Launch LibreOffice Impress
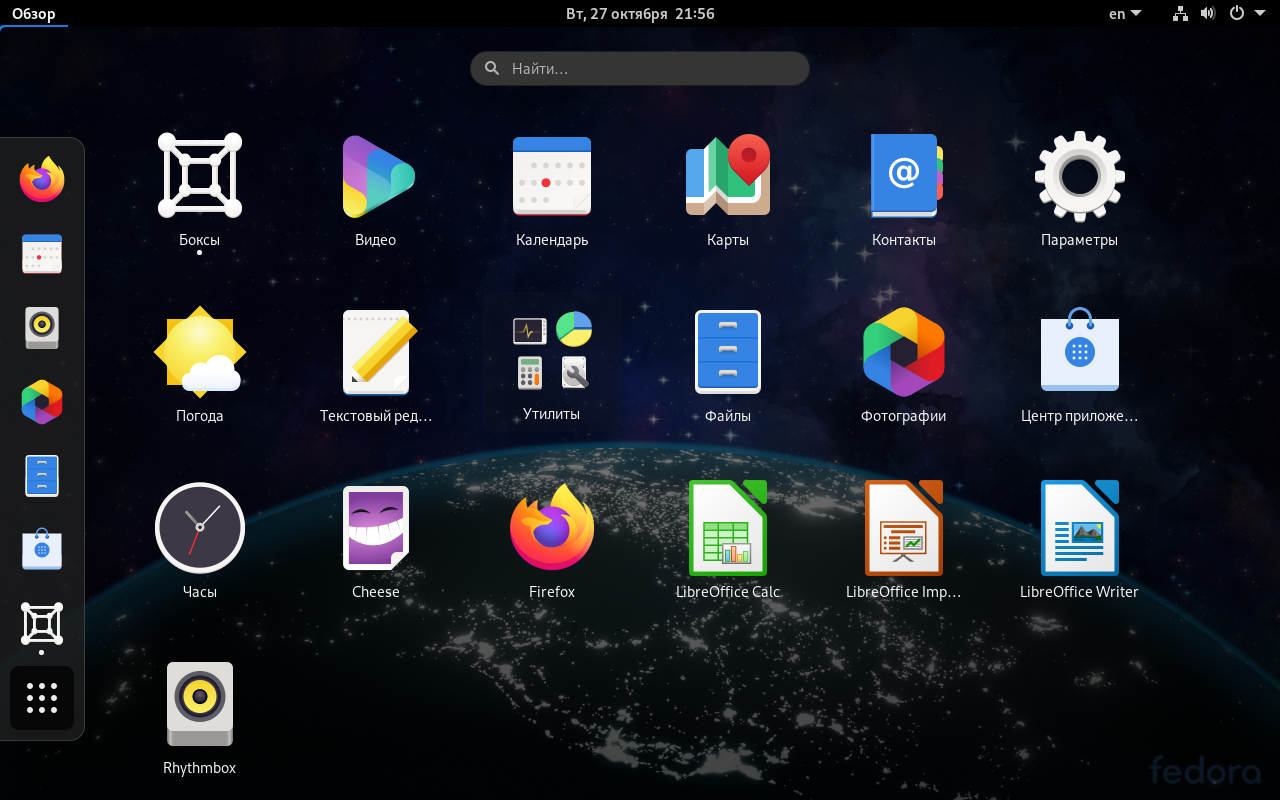Screen dimensions: 1280x800 point(904,527)
